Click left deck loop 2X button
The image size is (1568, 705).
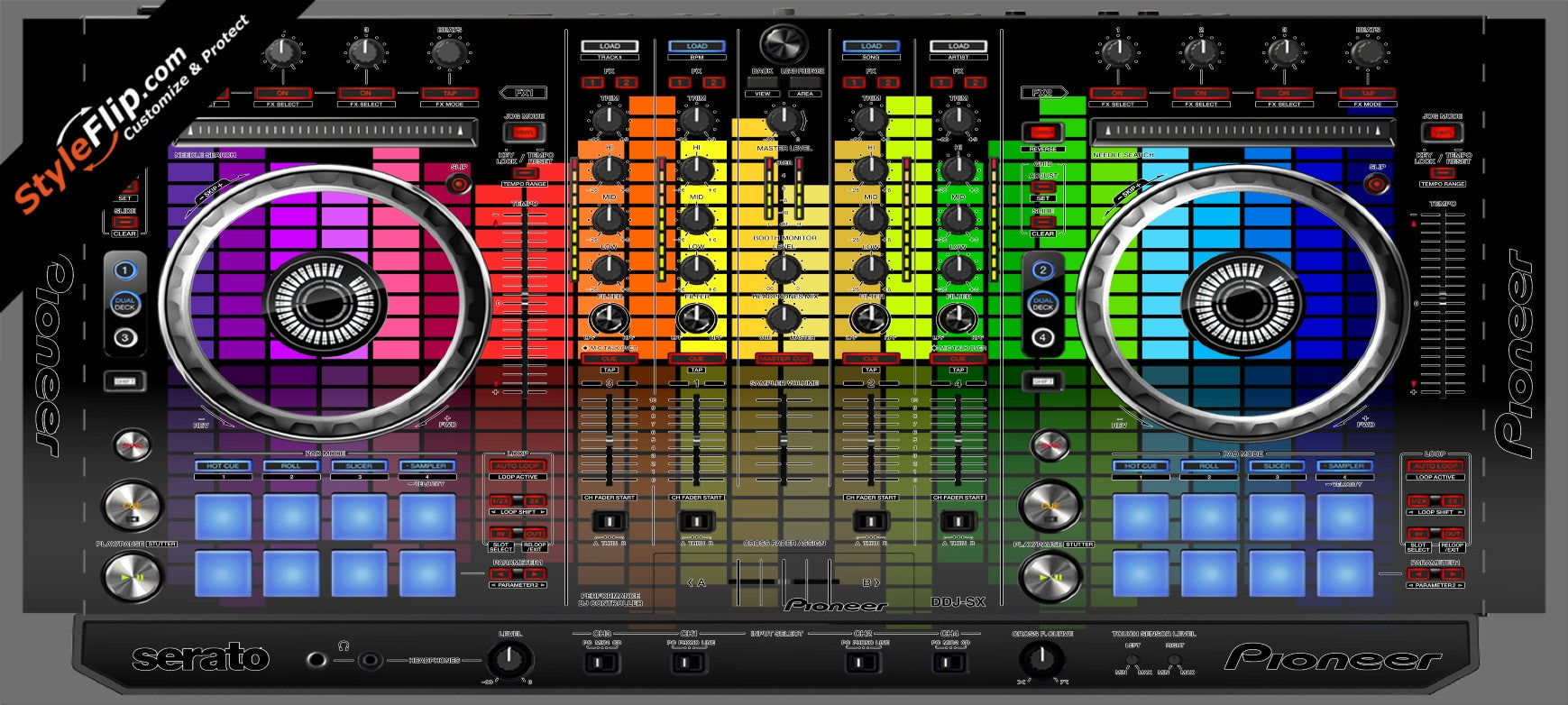(x=534, y=500)
